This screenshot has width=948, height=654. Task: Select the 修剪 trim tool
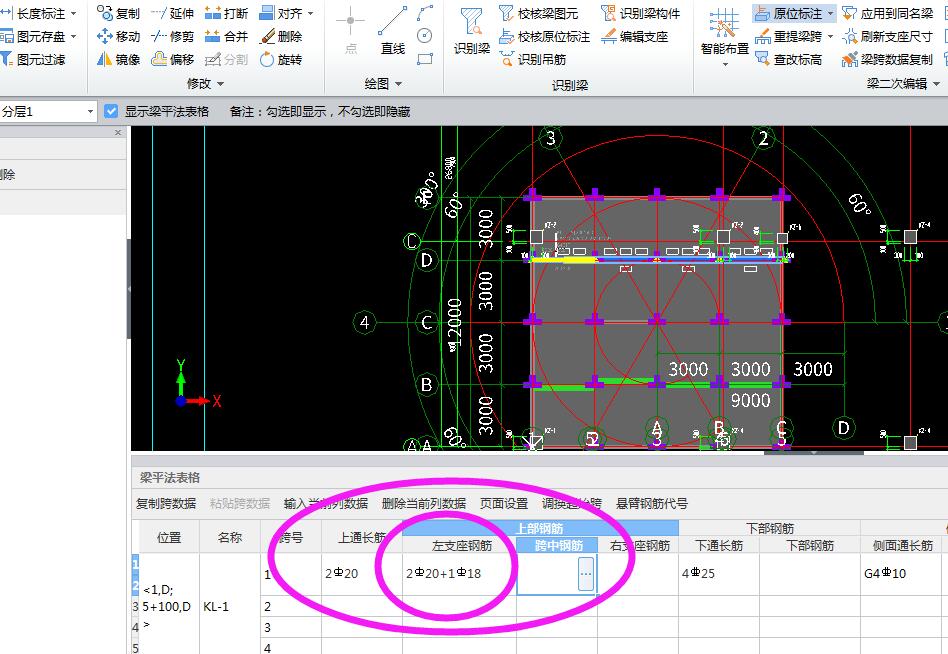click(172, 36)
